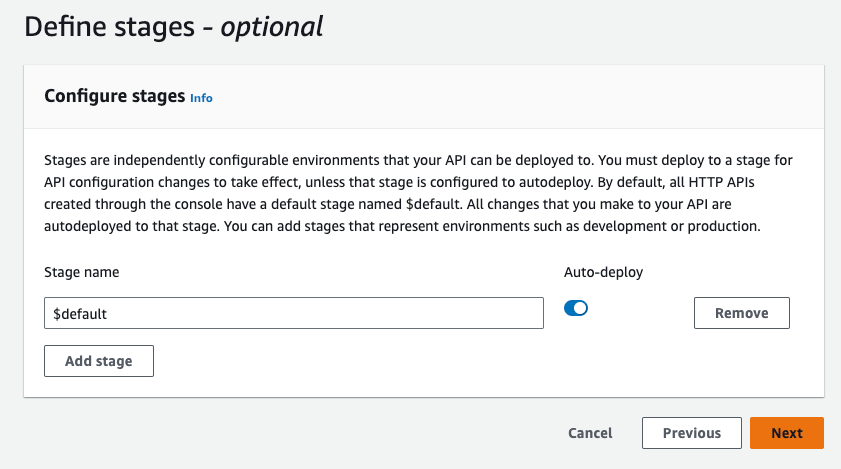Screen dimensions: 841x469
Task: Click the Stage name input field
Action: pos(294,313)
